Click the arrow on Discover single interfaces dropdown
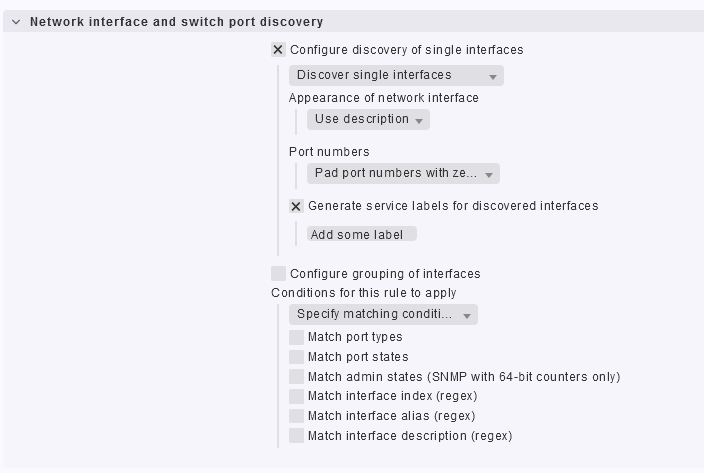The height and width of the screenshot is (473, 704). 493,77
